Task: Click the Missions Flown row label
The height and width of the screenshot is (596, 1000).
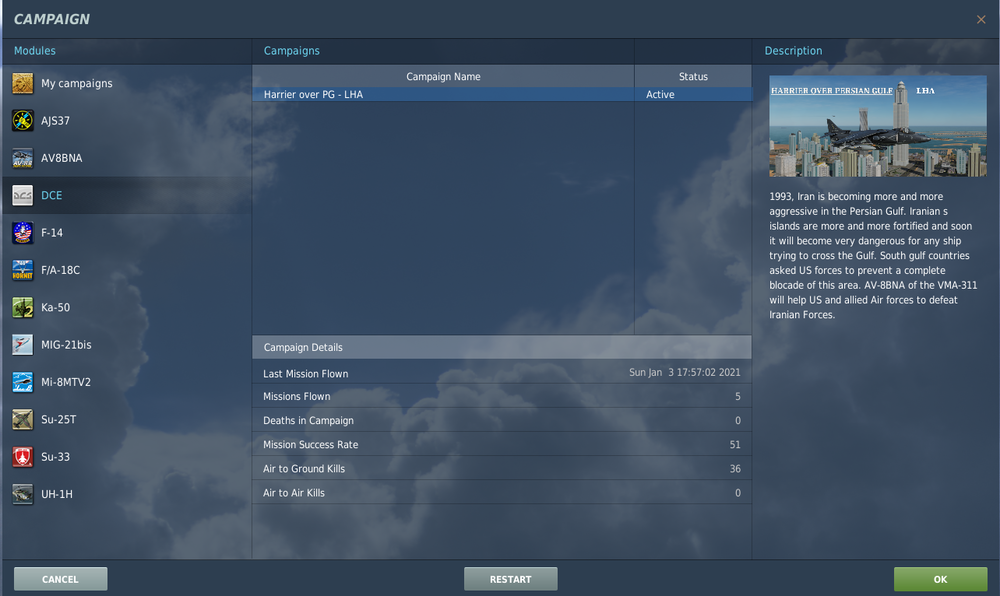Action: click(297, 396)
